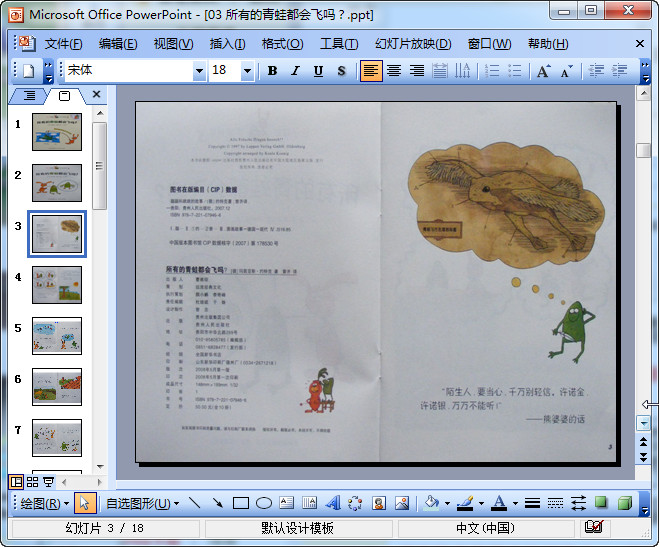
Task: Select the Oval tool
Action: [x=264, y=503]
